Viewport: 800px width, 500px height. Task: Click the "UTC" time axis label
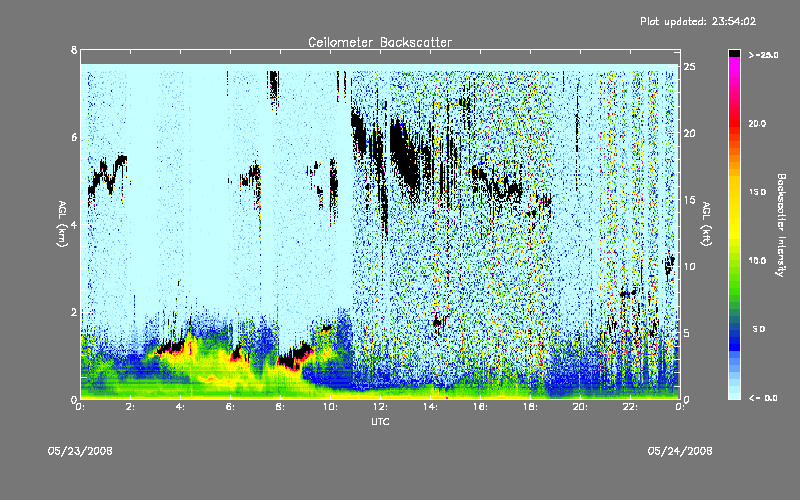click(380, 421)
